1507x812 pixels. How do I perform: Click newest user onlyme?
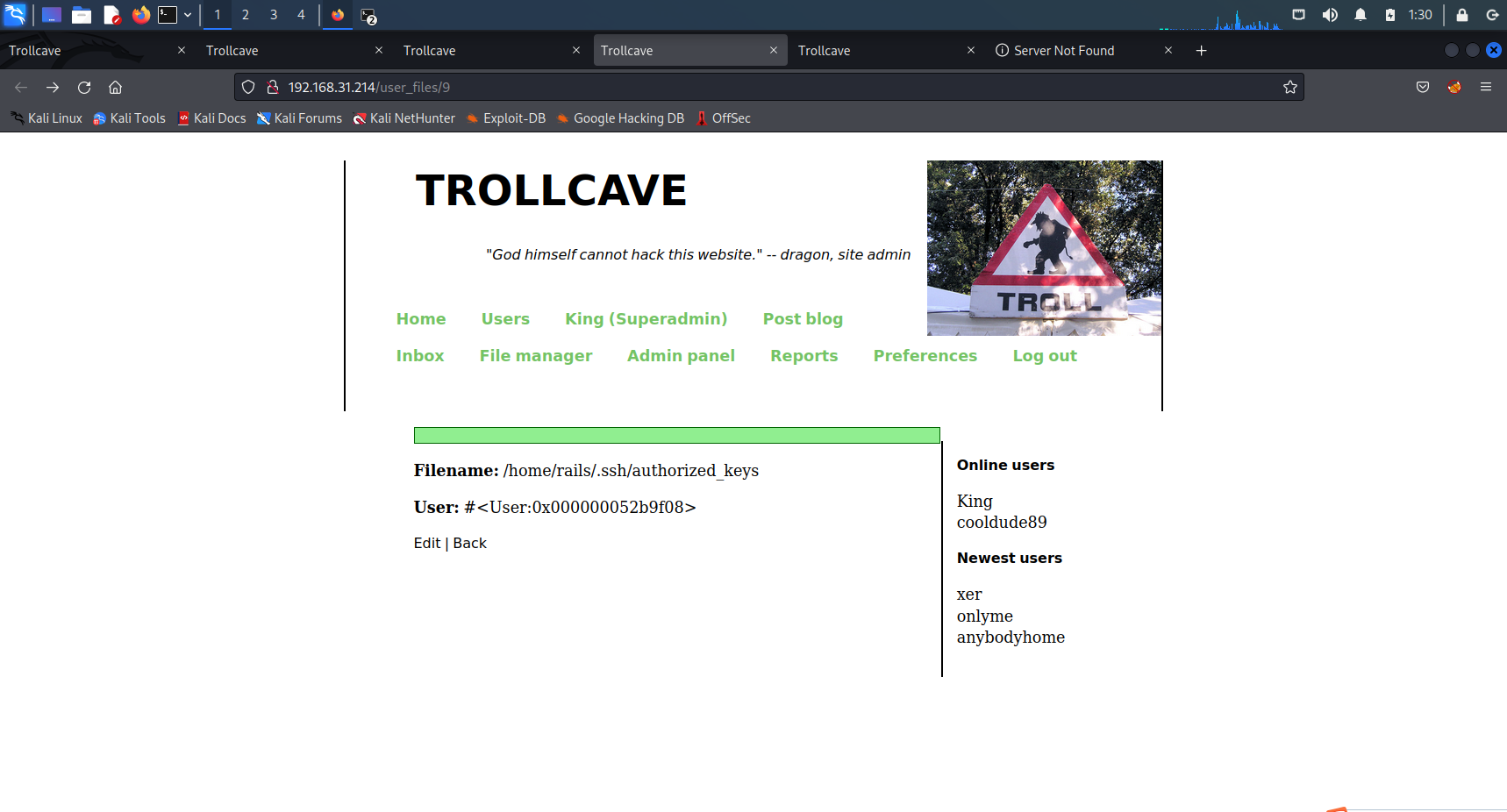985,616
